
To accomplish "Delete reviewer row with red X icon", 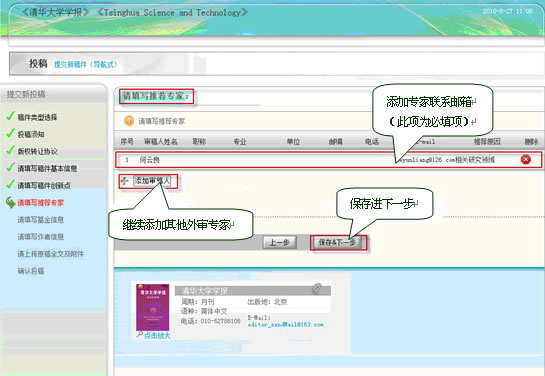I will (x=526, y=160).
